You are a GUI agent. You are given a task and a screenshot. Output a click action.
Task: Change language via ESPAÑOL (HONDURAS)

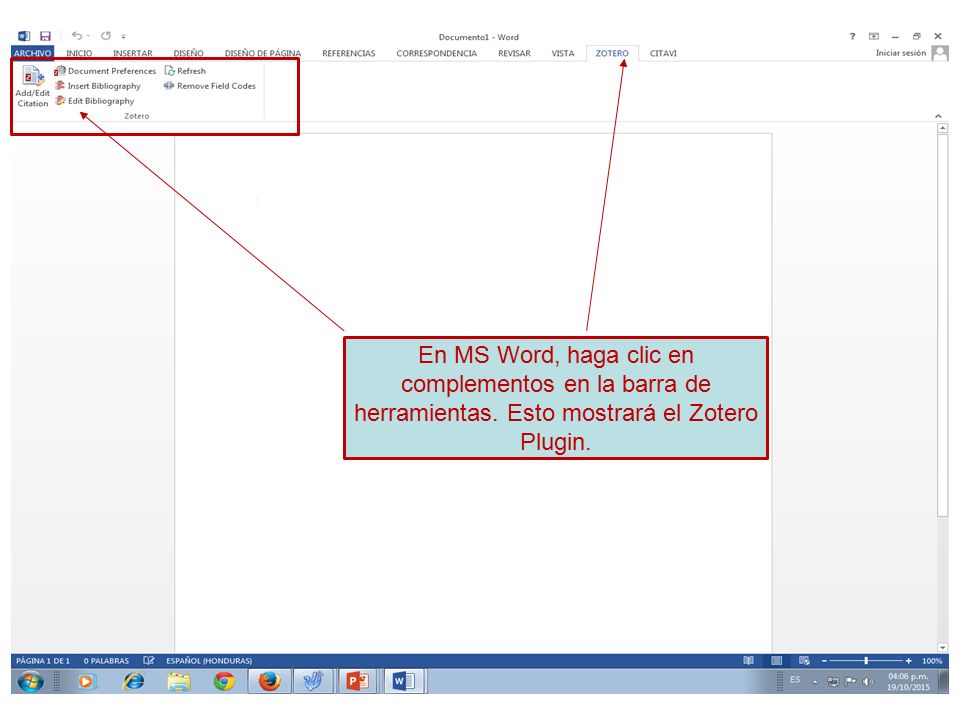[209, 661]
